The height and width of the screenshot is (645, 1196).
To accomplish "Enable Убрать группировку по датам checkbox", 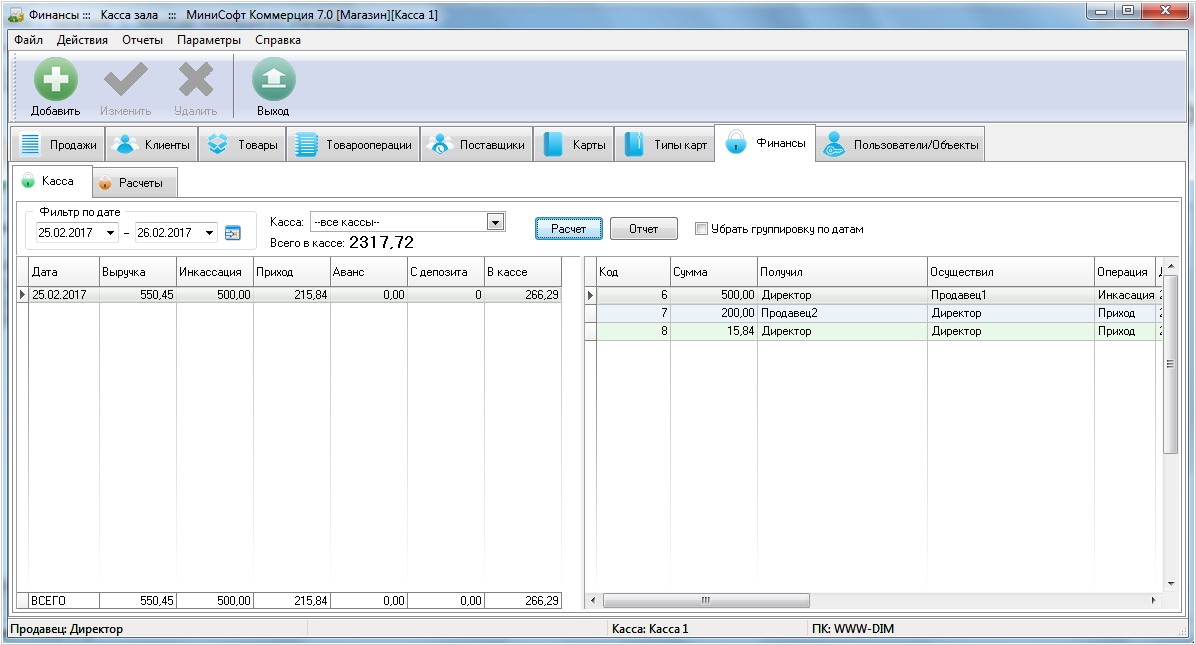I will pyautogui.click(x=701, y=229).
